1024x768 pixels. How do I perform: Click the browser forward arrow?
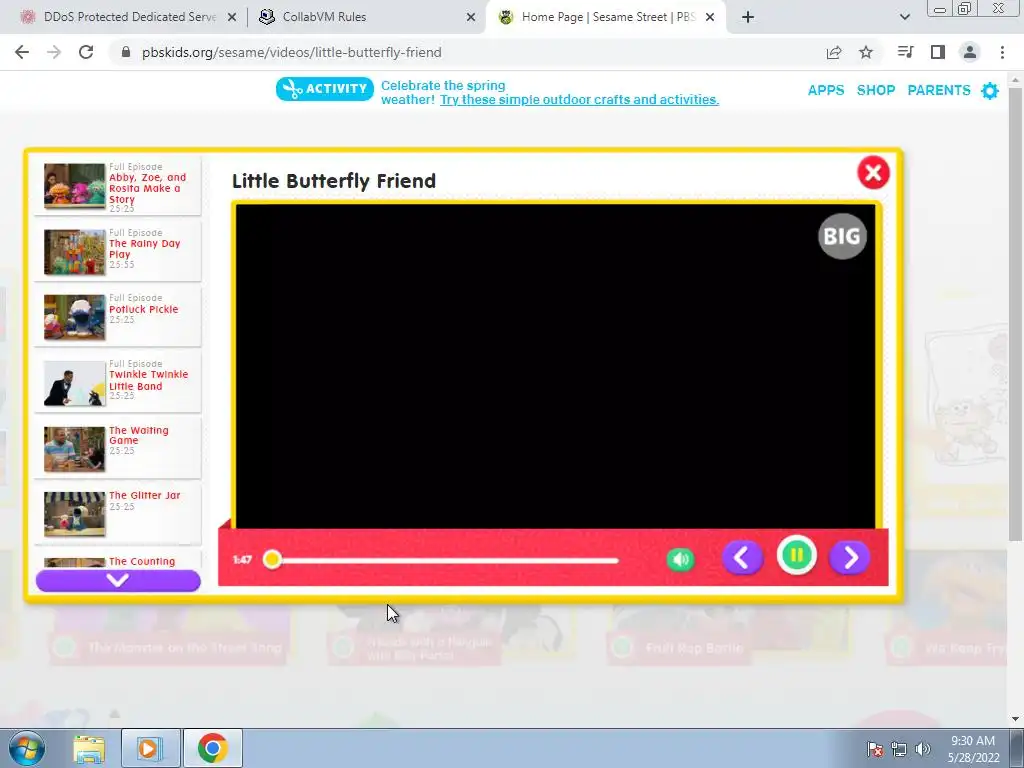(54, 52)
